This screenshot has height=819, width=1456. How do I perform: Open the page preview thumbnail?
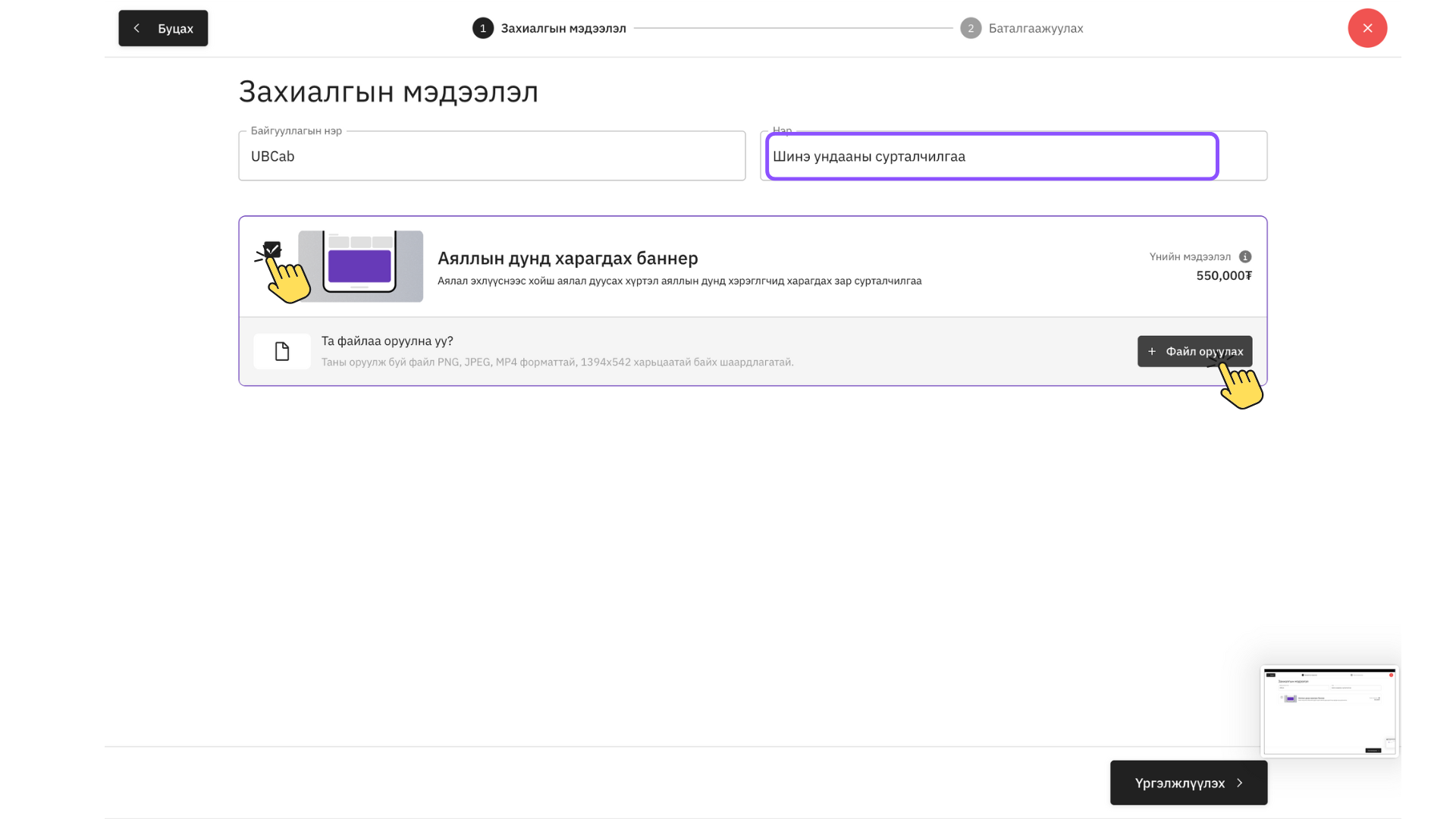click(1329, 711)
